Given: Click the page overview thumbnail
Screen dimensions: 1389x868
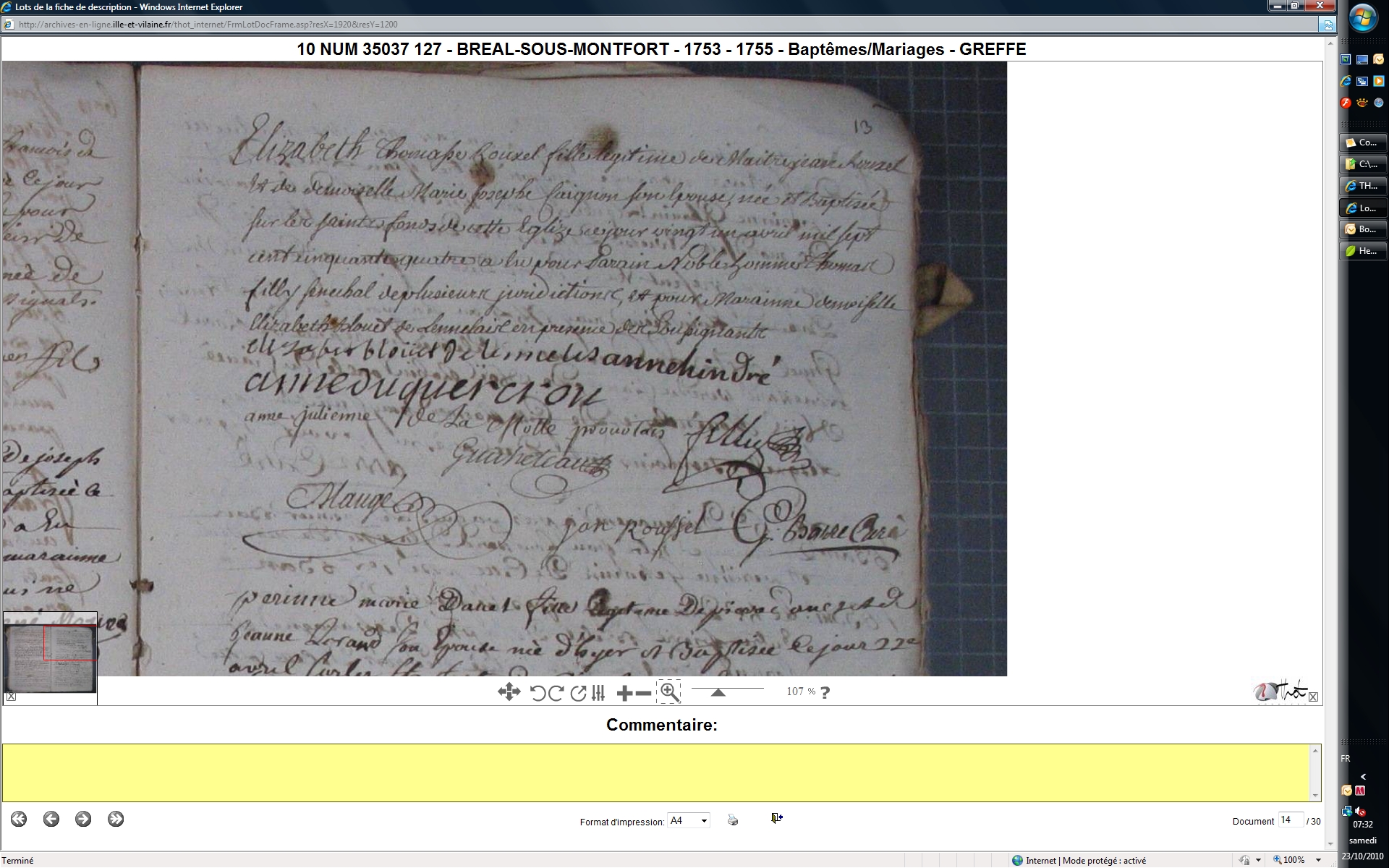Looking at the screenshot, I should (x=50, y=657).
